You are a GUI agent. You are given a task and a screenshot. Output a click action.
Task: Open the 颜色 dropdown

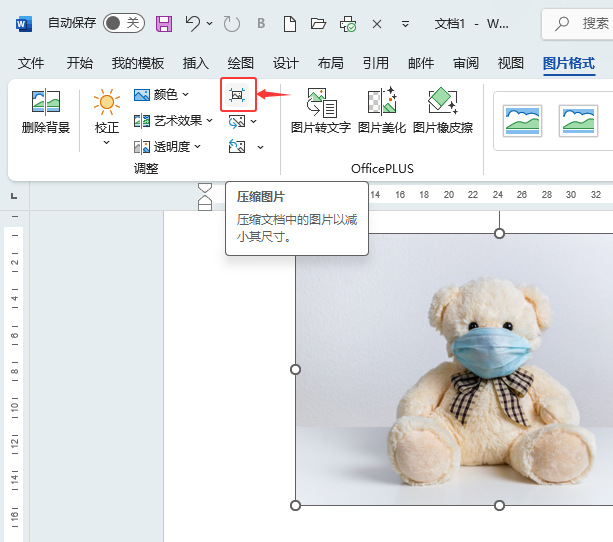point(161,95)
